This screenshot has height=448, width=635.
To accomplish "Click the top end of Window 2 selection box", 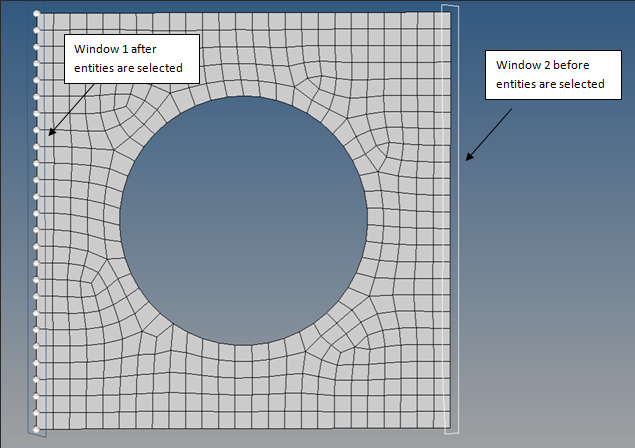I will 452,7.
